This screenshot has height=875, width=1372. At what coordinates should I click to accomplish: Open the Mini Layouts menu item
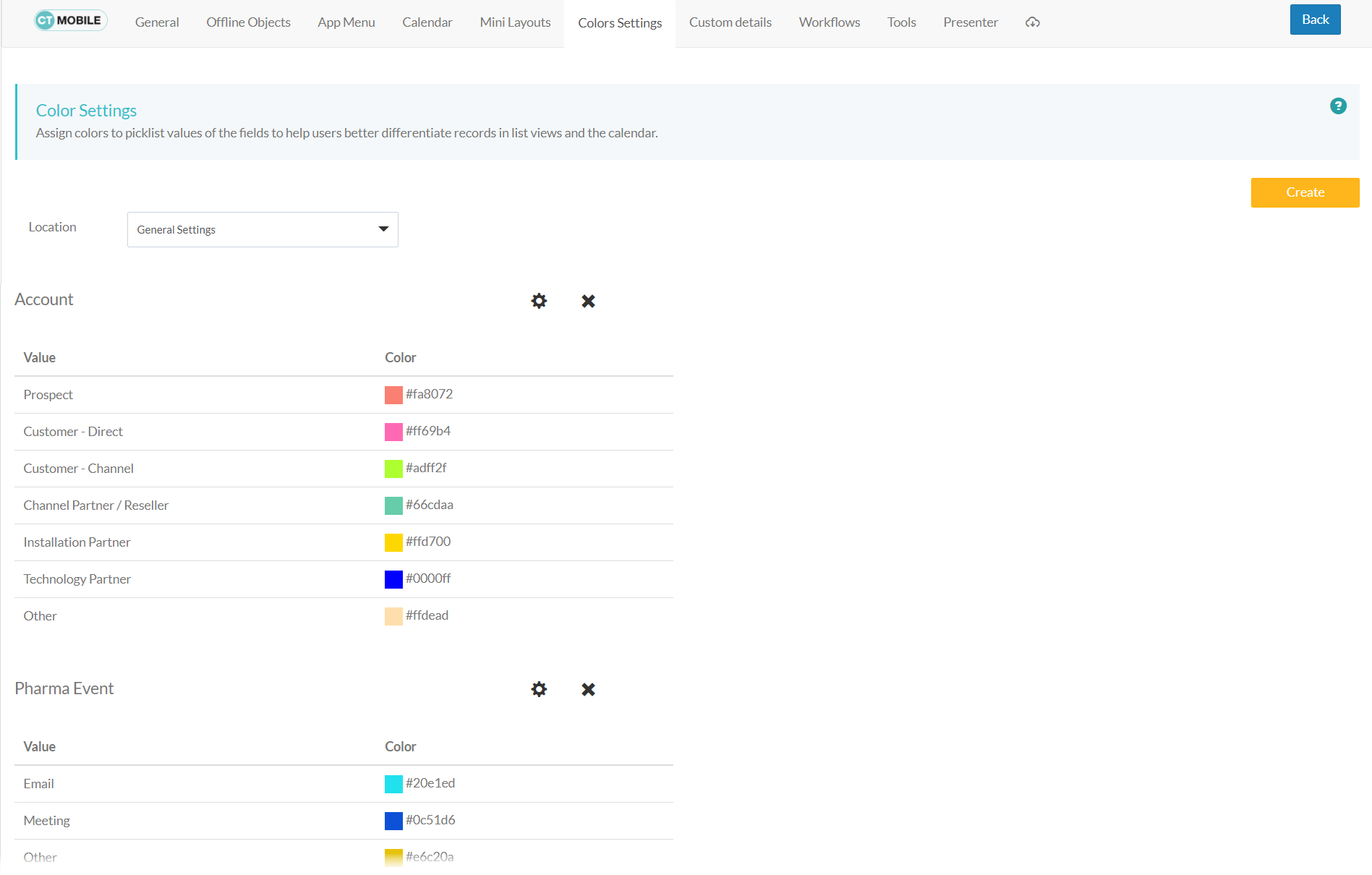514,22
